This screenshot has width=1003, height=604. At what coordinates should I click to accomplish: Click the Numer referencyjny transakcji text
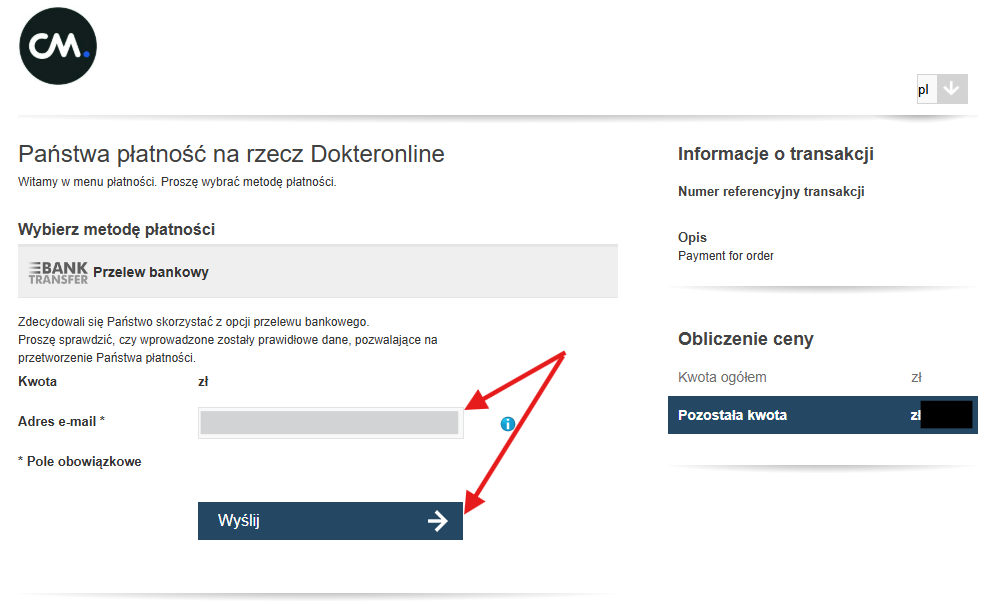click(771, 191)
